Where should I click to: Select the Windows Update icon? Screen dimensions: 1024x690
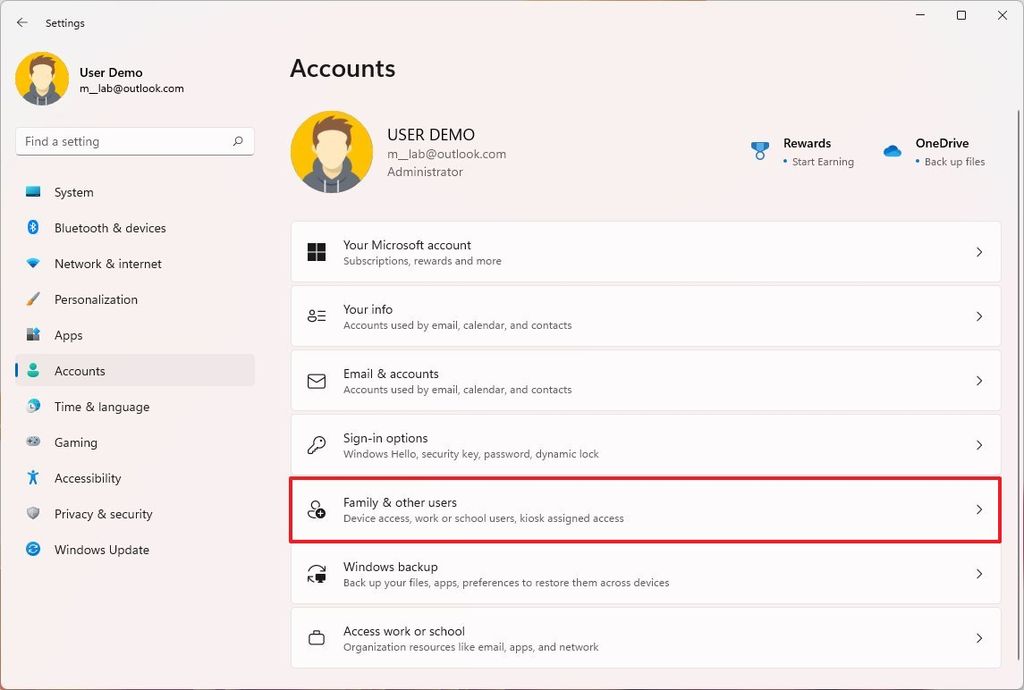[x=33, y=549]
